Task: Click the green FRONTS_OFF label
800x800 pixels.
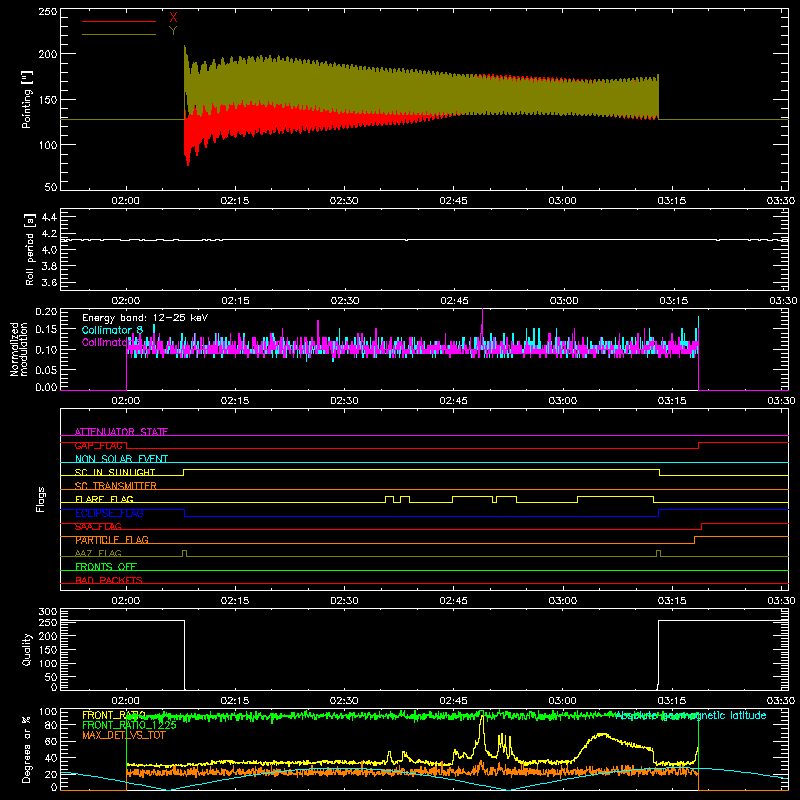Action: pos(106,566)
